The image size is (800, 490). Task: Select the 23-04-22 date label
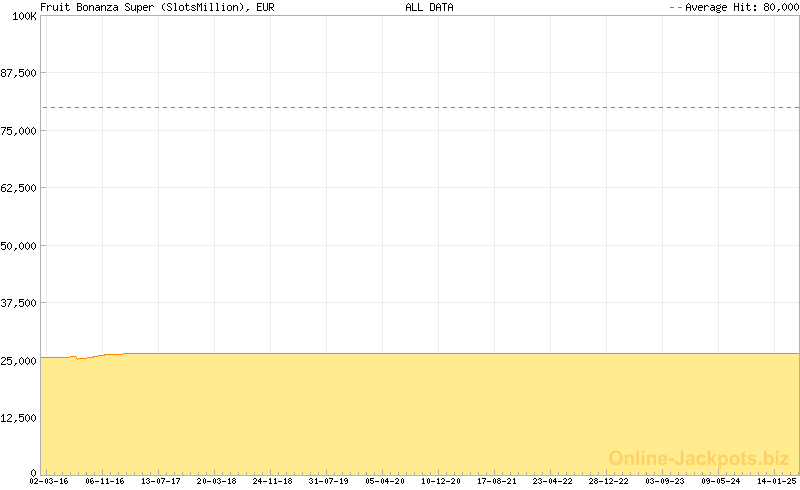click(553, 481)
